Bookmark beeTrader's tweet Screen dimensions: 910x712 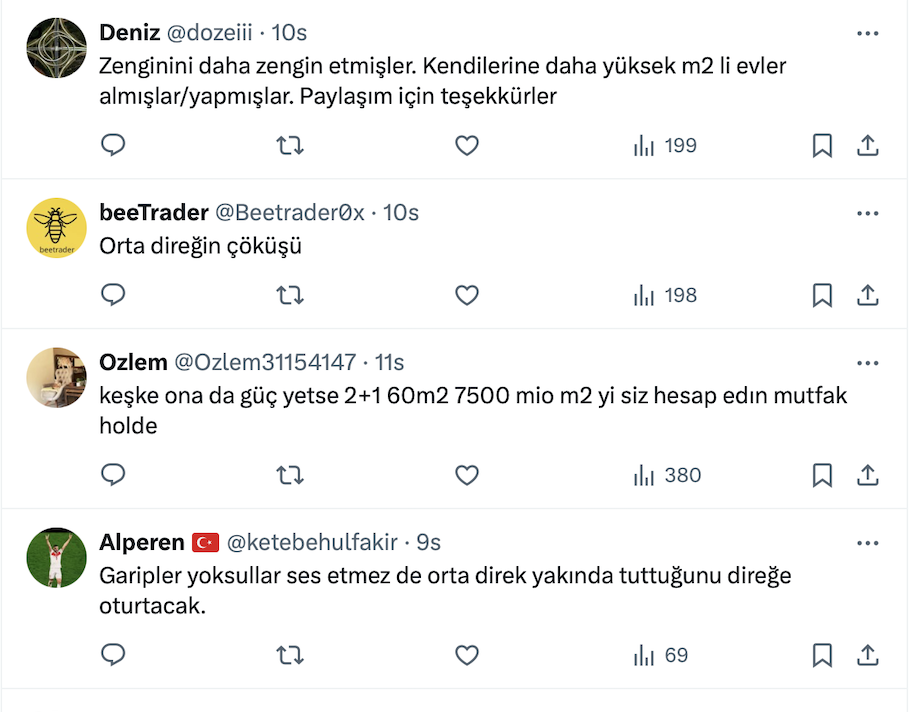(x=822, y=296)
